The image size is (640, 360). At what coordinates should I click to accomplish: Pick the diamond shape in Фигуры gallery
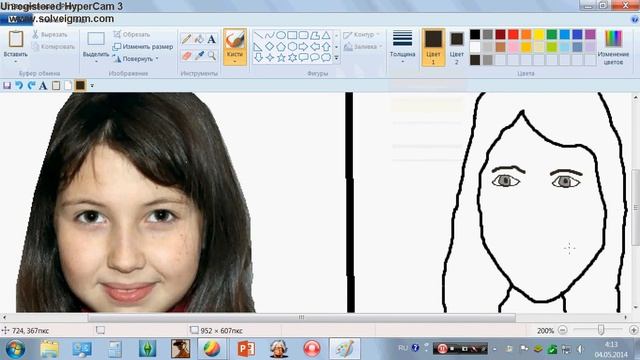pos(269,47)
